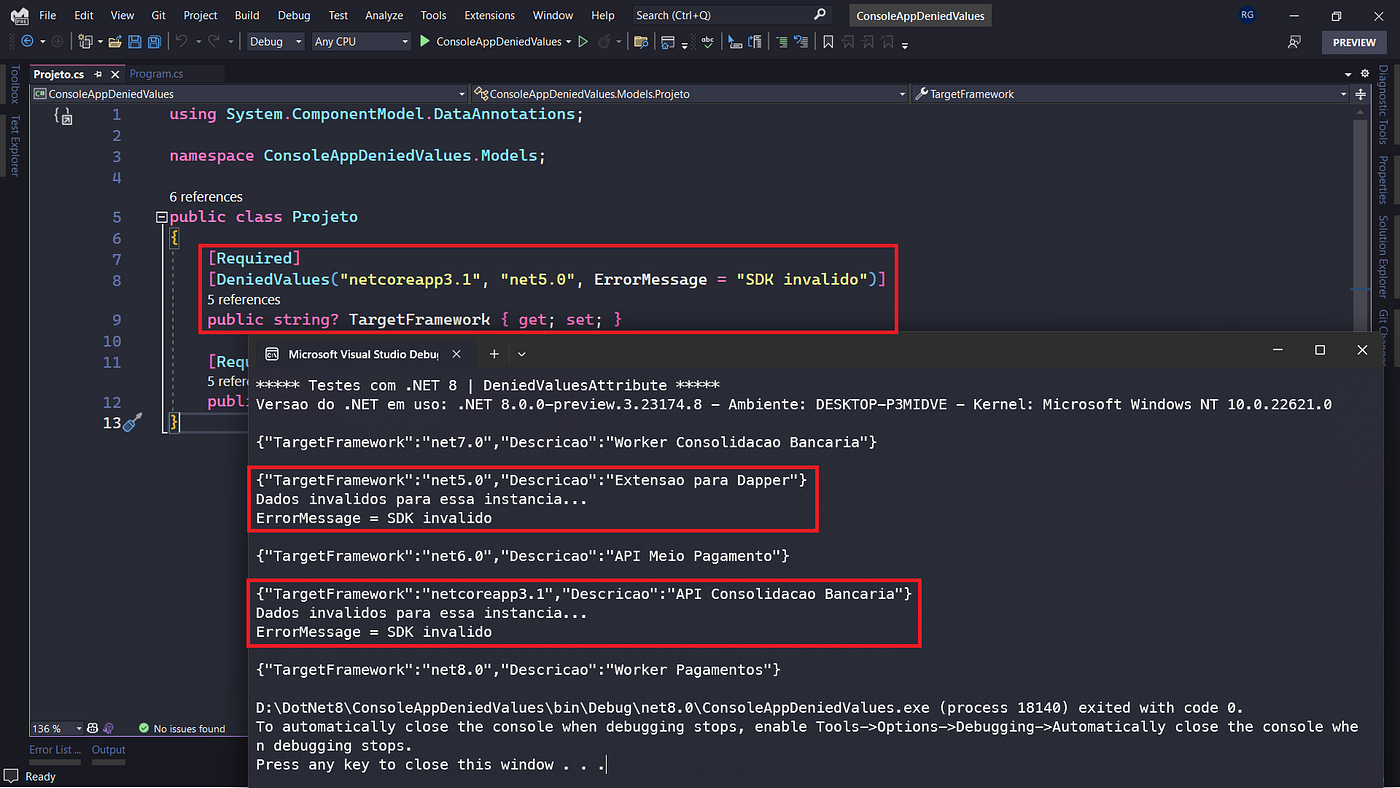Open the ConsoleAppDeniedValues project scope dropdown
The height and width of the screenshot is (788, 1400).
(247, 94)
